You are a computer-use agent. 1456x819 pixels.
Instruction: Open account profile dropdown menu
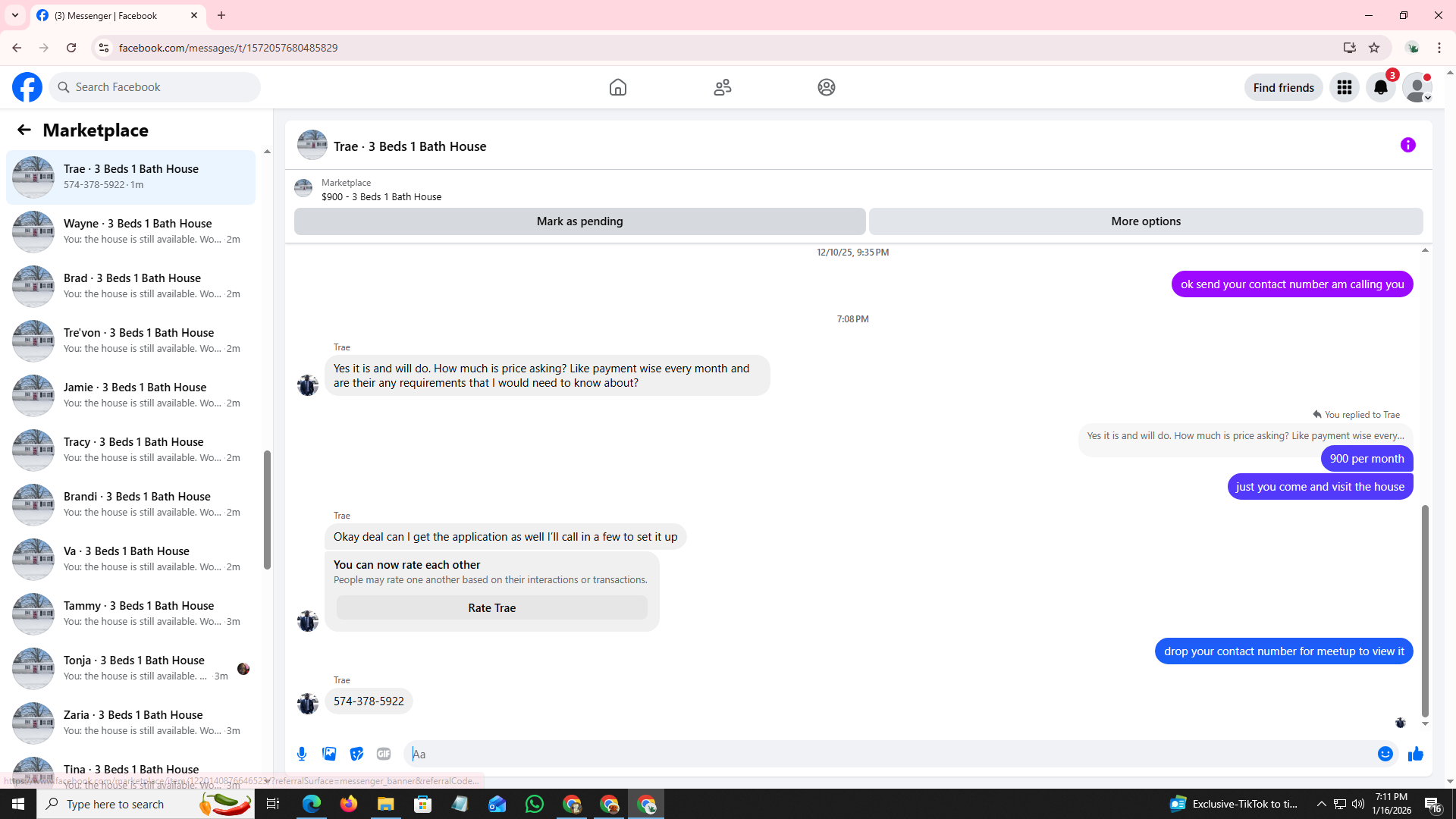[1417, 87]
